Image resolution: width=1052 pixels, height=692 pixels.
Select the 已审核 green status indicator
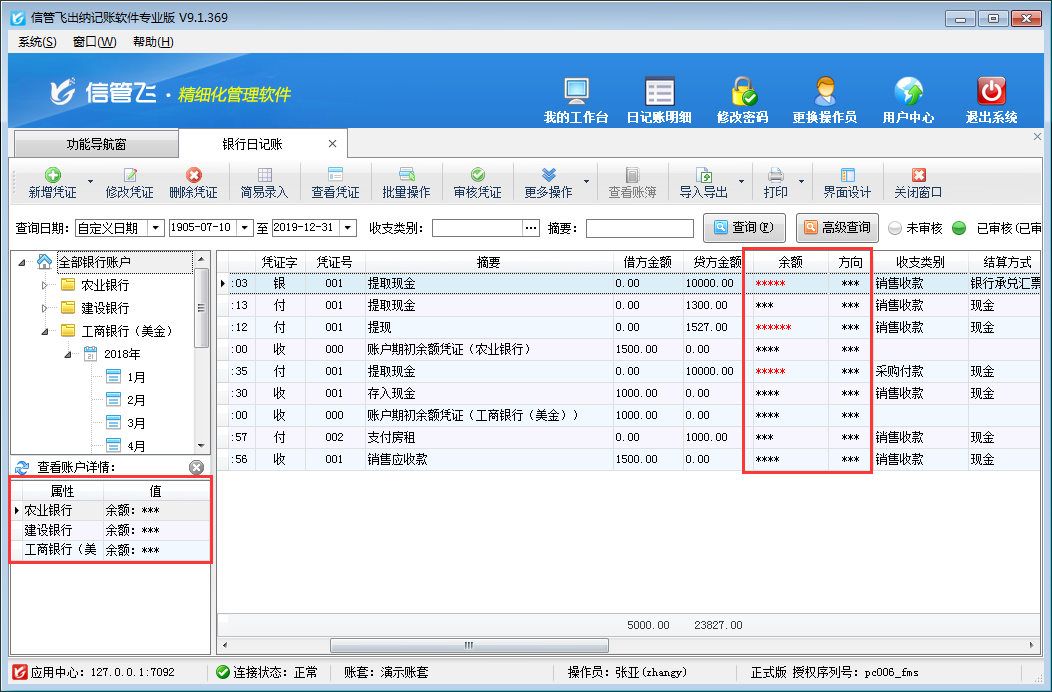[x=959, y=228]
